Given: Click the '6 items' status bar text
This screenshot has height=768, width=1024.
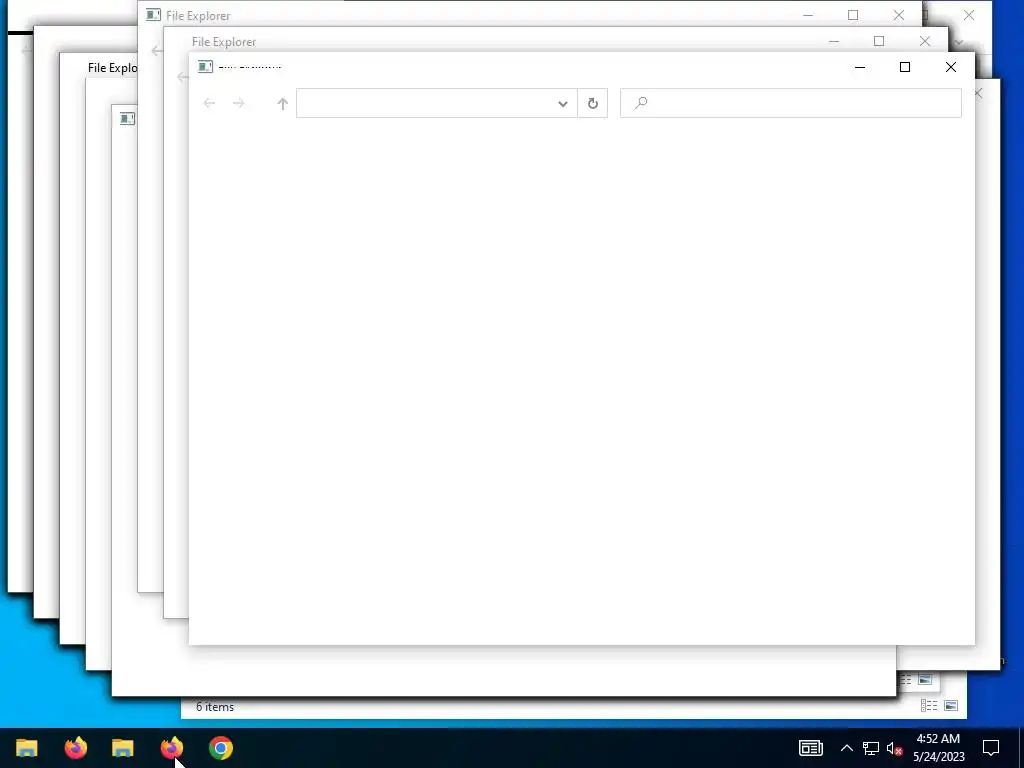Looking at the screenshot, I should pyautogui.click(x=215, y=707).
